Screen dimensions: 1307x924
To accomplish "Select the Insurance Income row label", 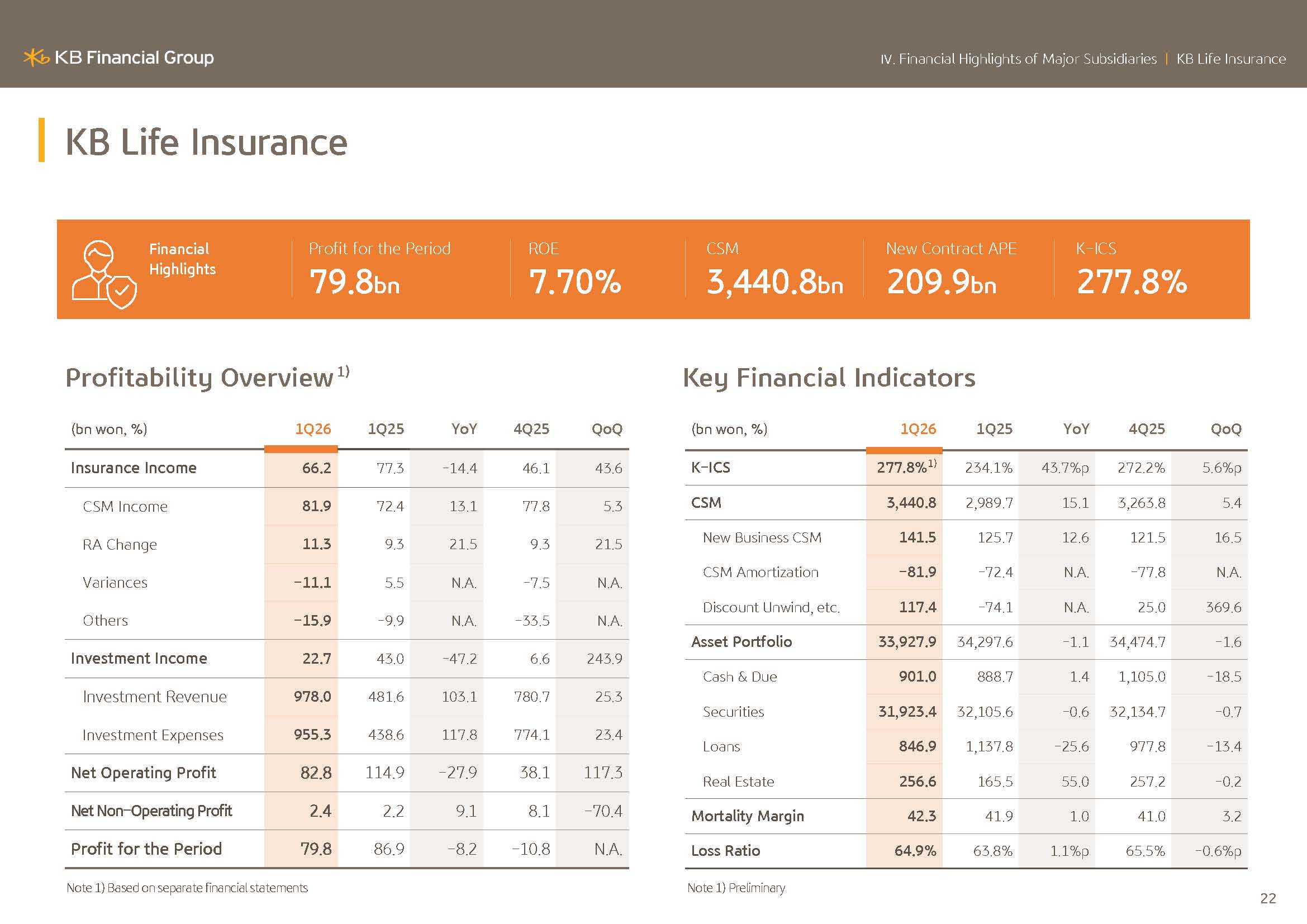I will [133, 468].
